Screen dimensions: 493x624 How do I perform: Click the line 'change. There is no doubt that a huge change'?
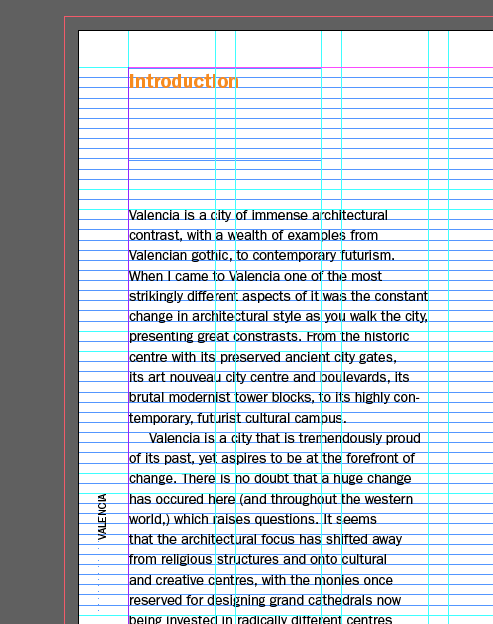(270, 478)
